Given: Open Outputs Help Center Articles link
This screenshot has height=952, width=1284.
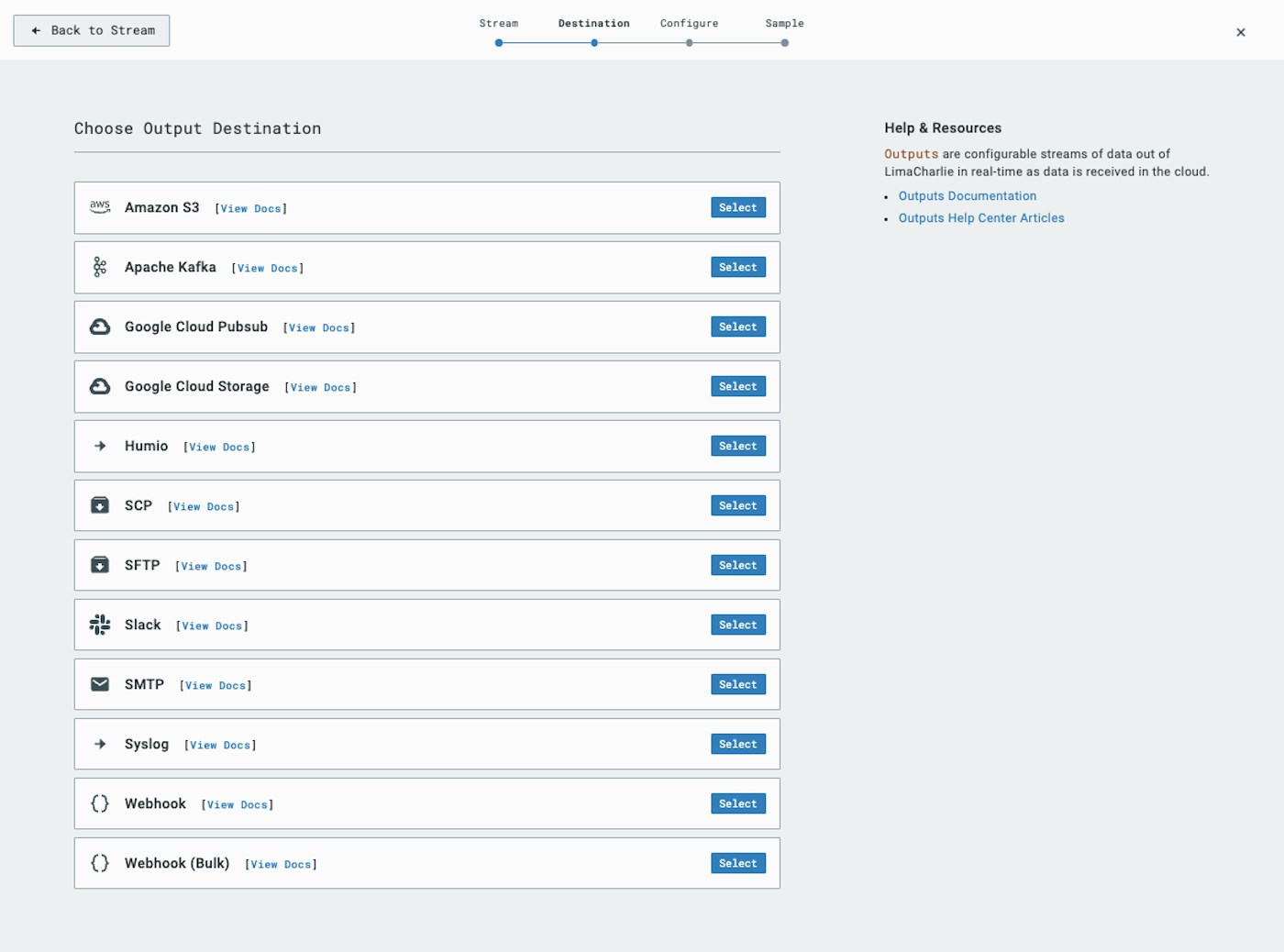Looking at the screenshot, I should click(981, 218).
